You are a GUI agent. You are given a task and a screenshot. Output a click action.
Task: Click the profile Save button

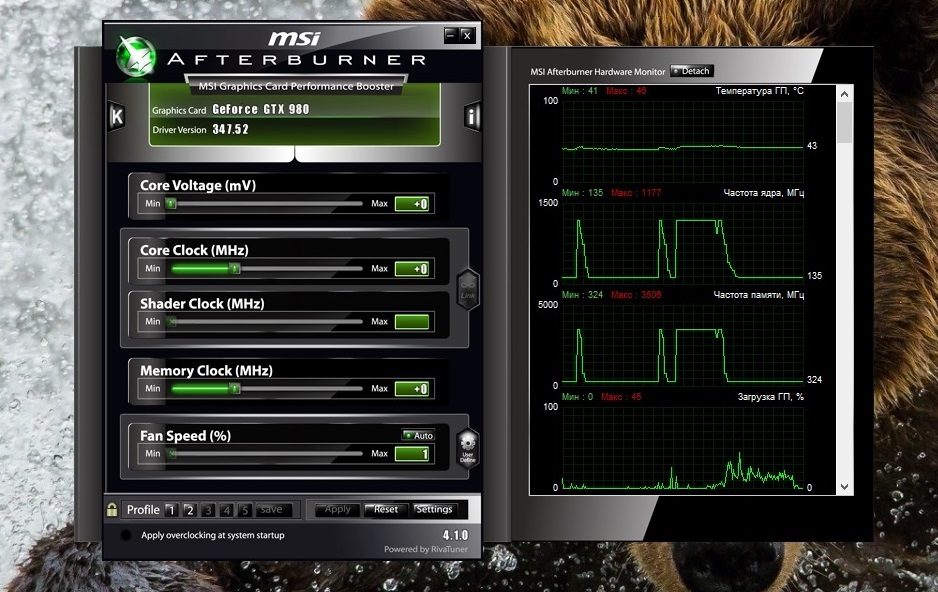point(274,510)
